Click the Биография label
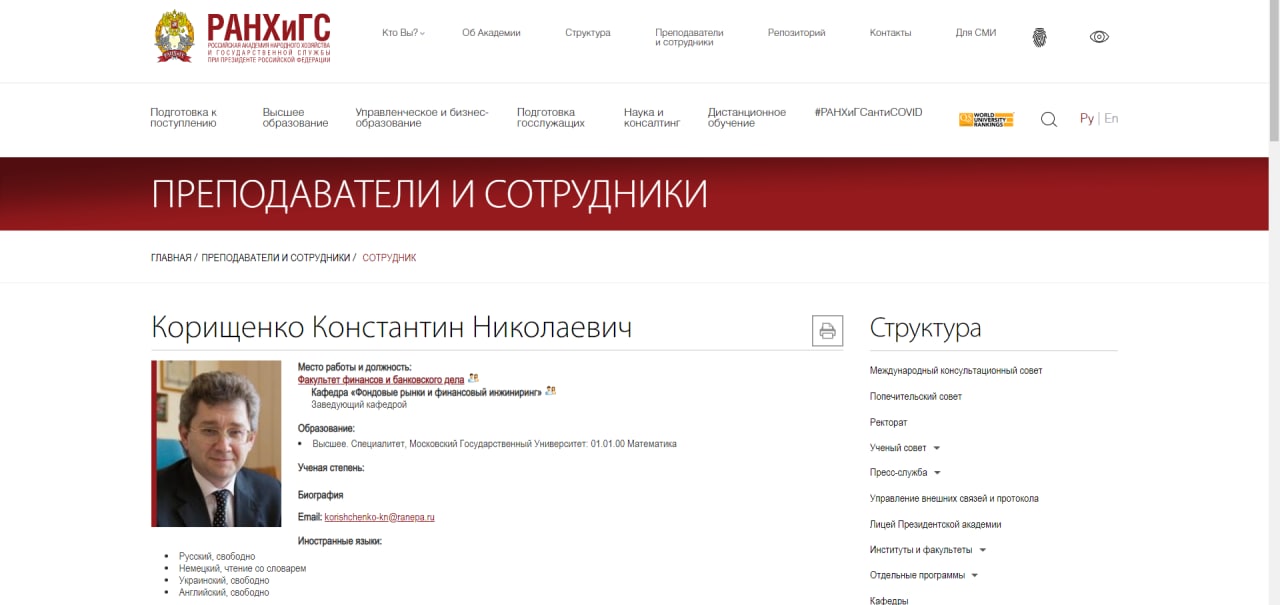1280x605 pixels. 321,495
